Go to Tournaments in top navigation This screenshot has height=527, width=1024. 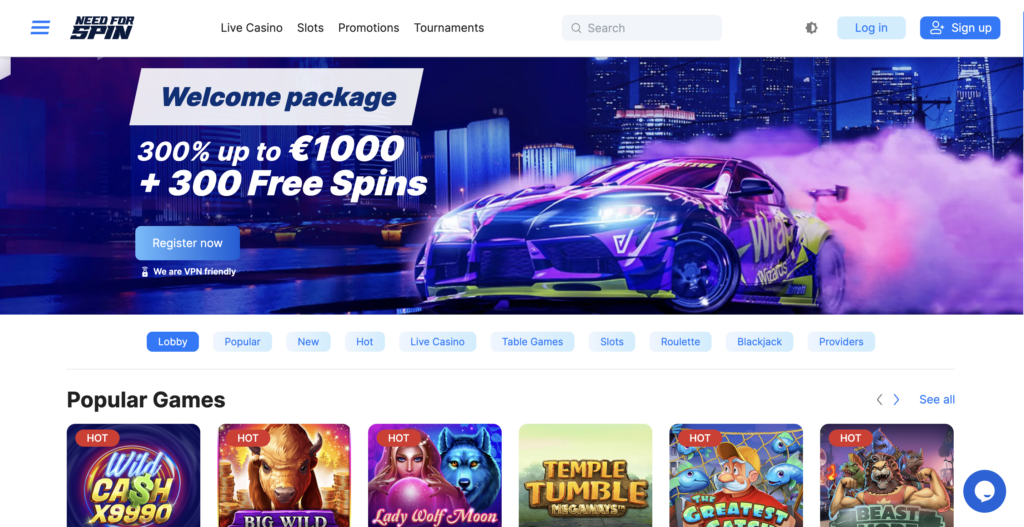tap(449, 28)
